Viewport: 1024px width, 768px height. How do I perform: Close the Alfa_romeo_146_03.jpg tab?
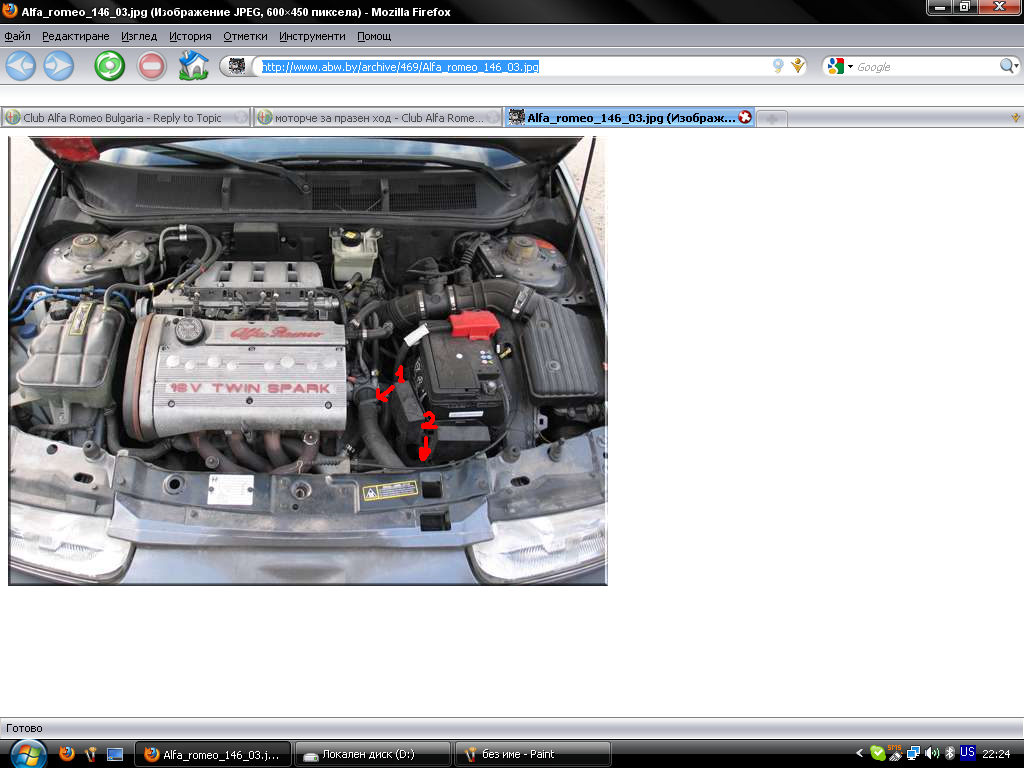coord(744,117)
